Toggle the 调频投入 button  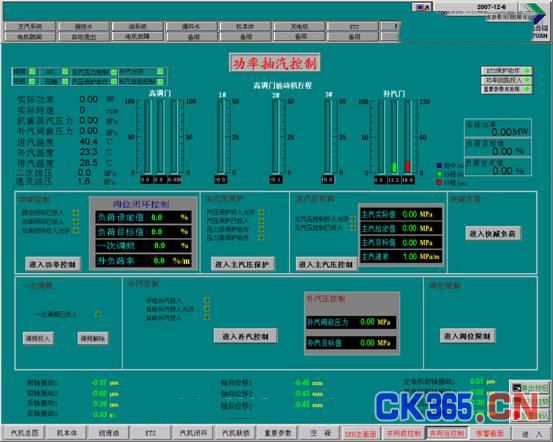pyautogui.click(x=38, y=338)
